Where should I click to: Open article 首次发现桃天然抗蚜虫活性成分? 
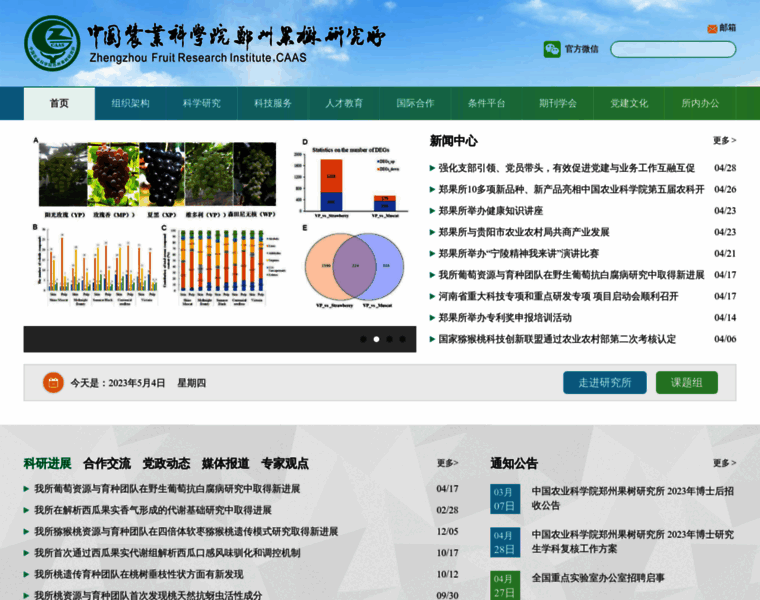click(148, 595)
